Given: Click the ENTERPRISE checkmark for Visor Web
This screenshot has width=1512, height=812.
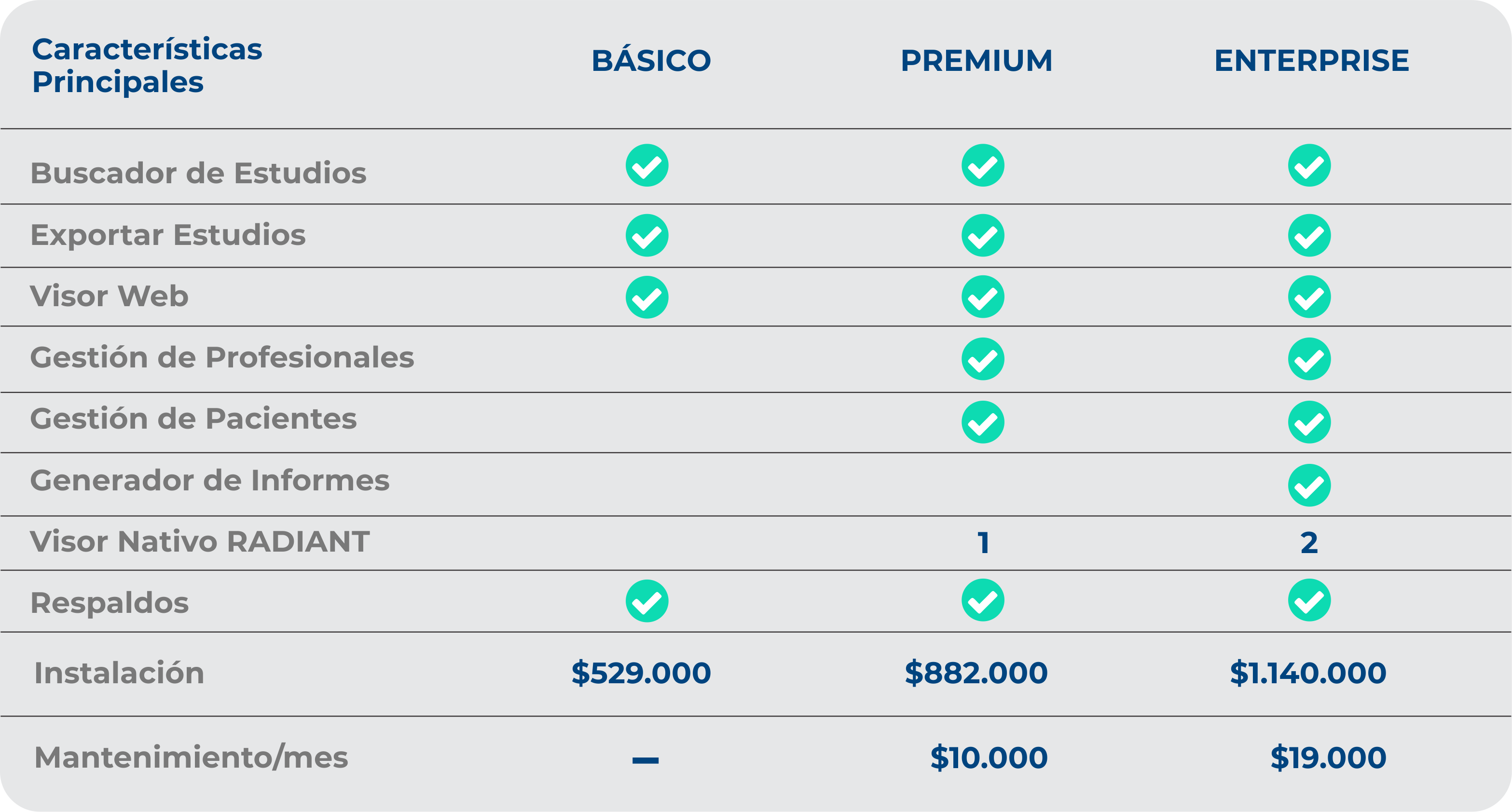Looking at the screenshot, I should [1309, 297].
